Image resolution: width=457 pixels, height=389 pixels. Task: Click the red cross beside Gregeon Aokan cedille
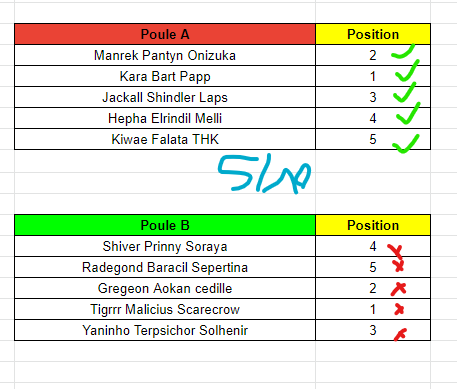coord(399,289)
